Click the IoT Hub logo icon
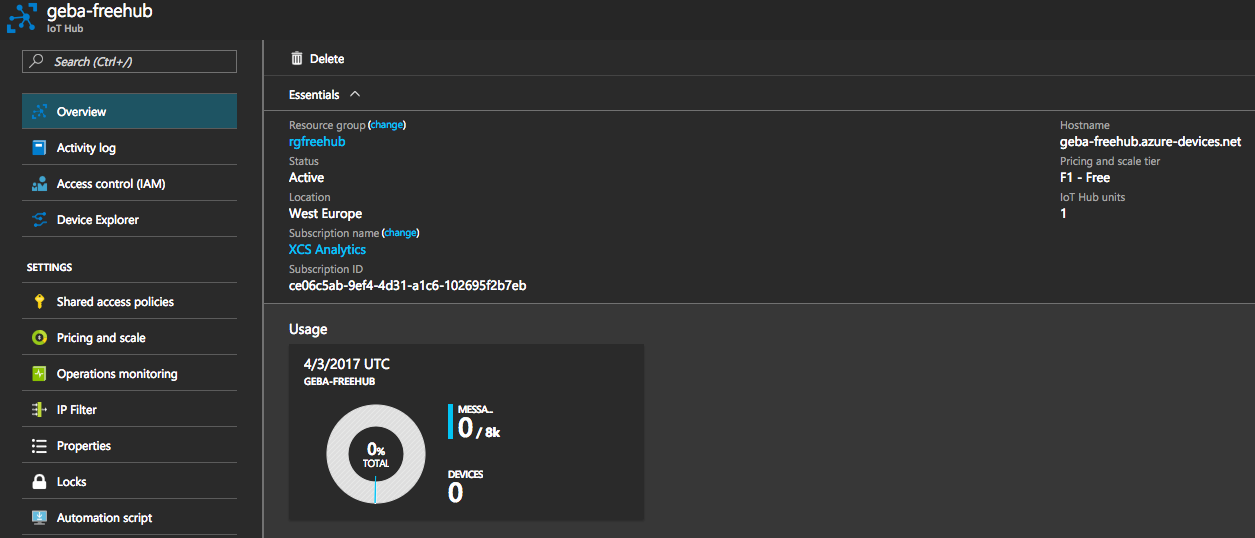Viewport: 1255px width, 538px height. [x=22, y=18]
